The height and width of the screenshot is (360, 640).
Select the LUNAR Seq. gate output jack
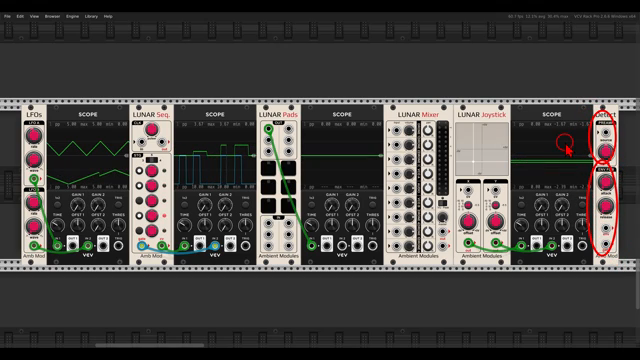[142, 246]
